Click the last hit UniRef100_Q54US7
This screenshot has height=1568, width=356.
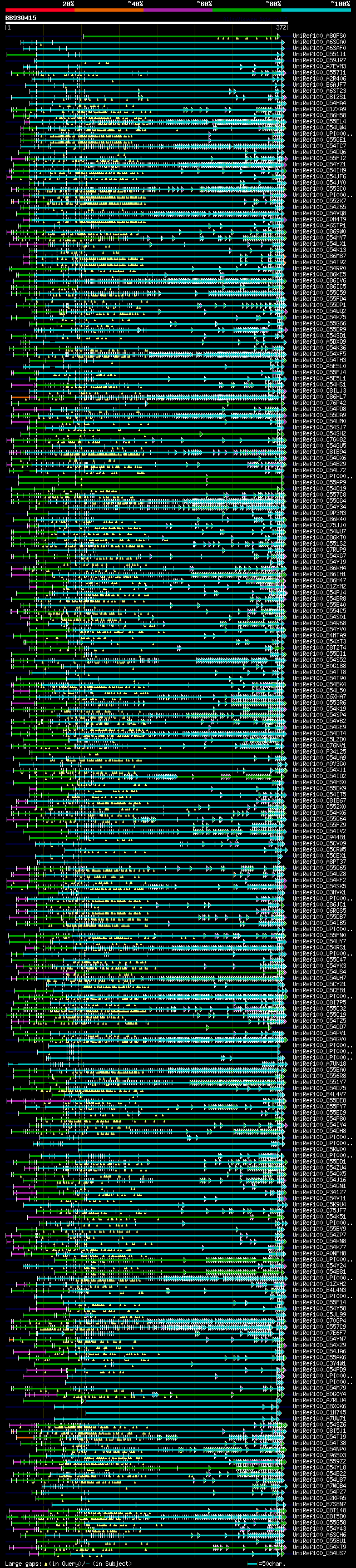pos(319,1553)
